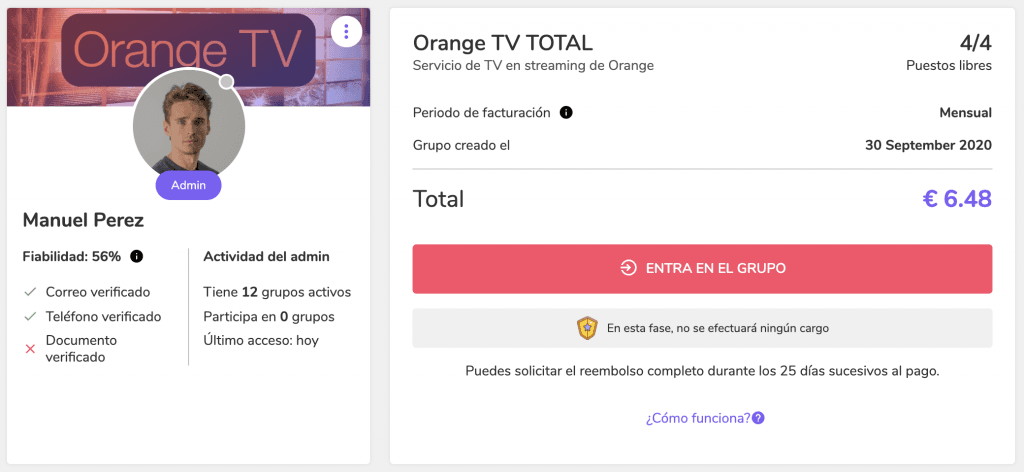The height and width of the screenshot is (472, 1024).
Task: Click Manuel Perez profile photo
Action: coord(189,125)
